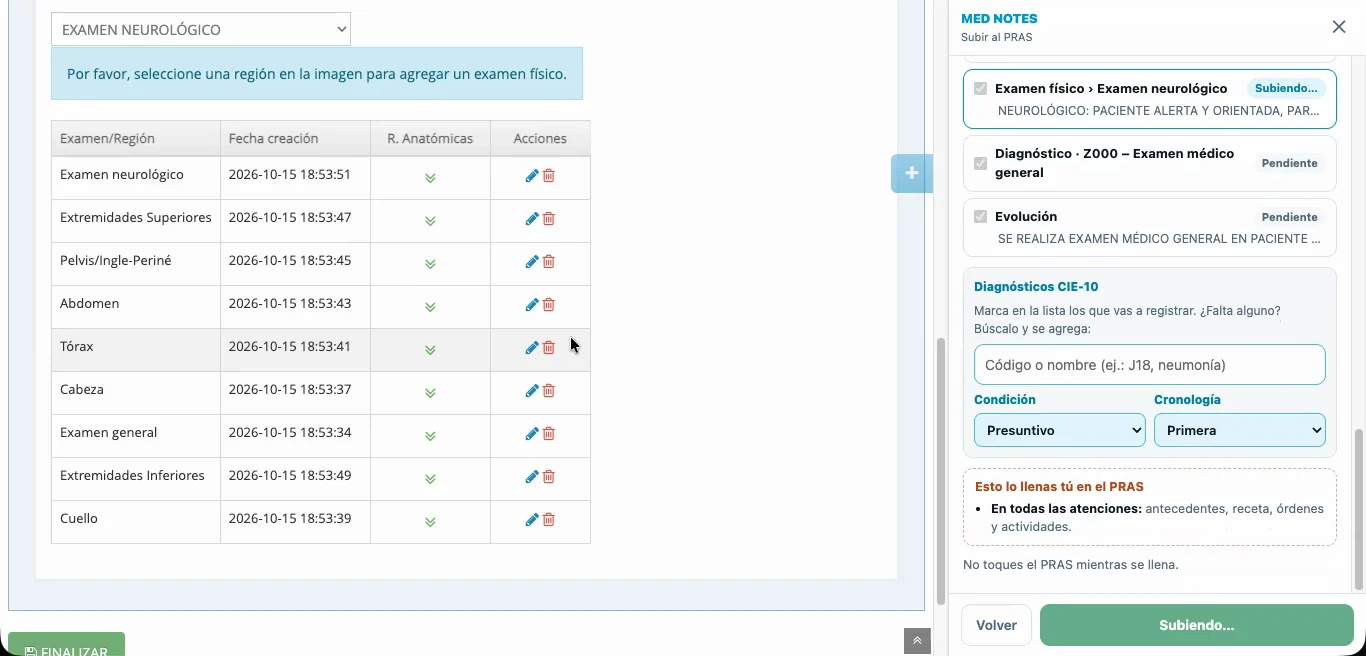
Task: Edit the Pelvis/Ingle-Periné row
Action: coord(532,262)
